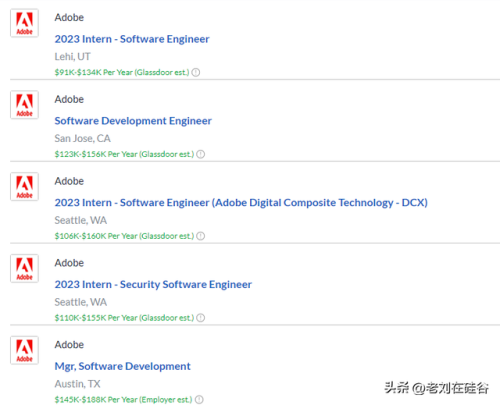The height and width of the screenshot is (405, 500).
Task: Click Adobe logo beside Lehi, UT listing
Action: [24, 23]
